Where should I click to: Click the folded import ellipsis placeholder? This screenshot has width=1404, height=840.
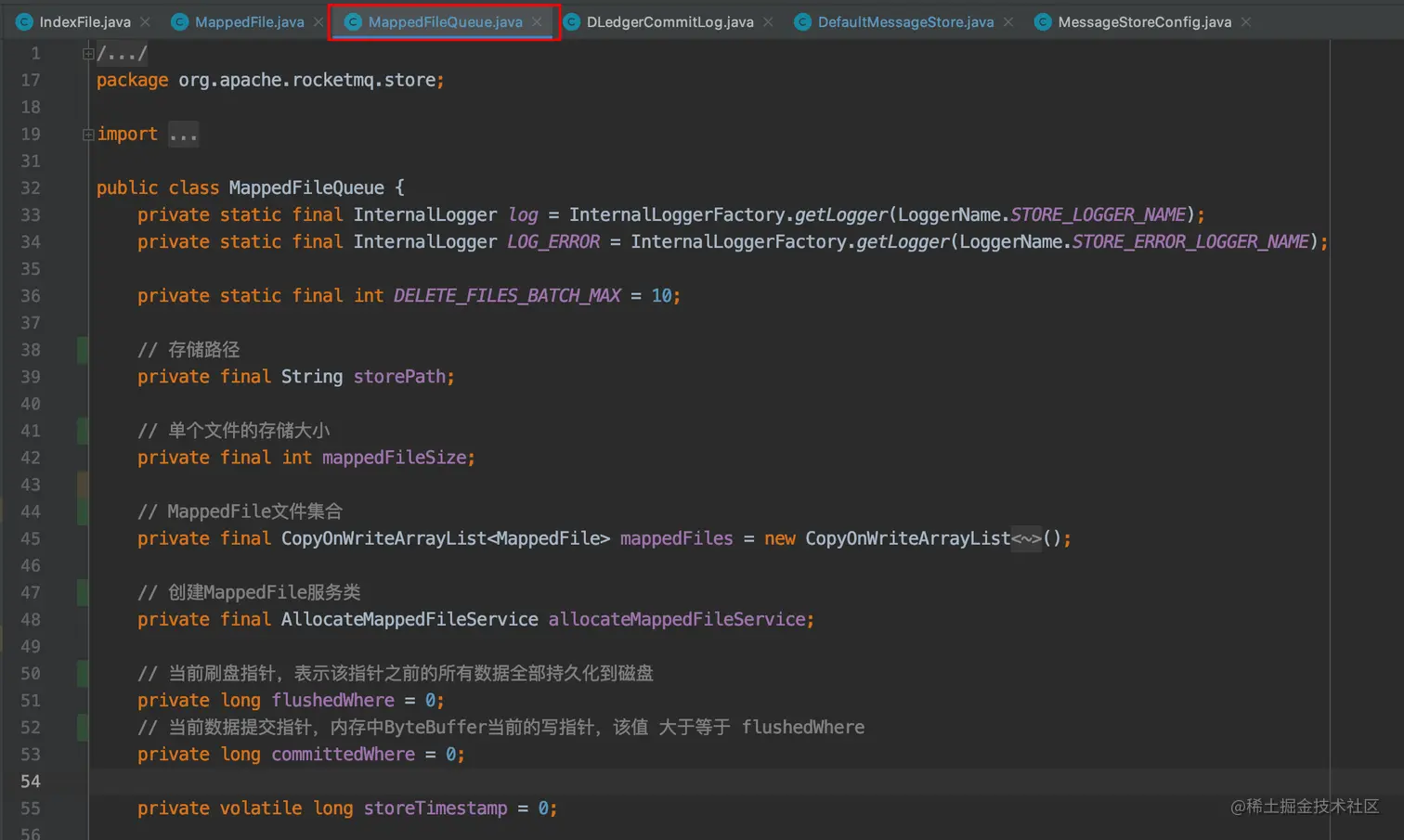(x=183, y=135)
